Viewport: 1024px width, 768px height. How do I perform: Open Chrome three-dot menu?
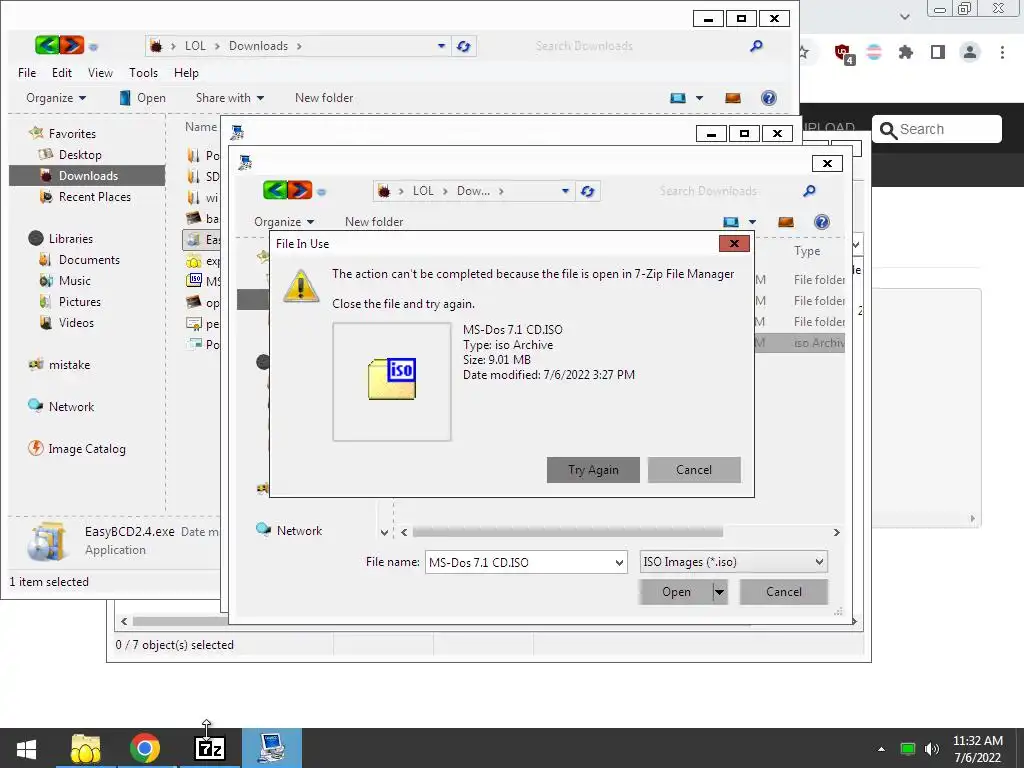(x=1002, y=52)
